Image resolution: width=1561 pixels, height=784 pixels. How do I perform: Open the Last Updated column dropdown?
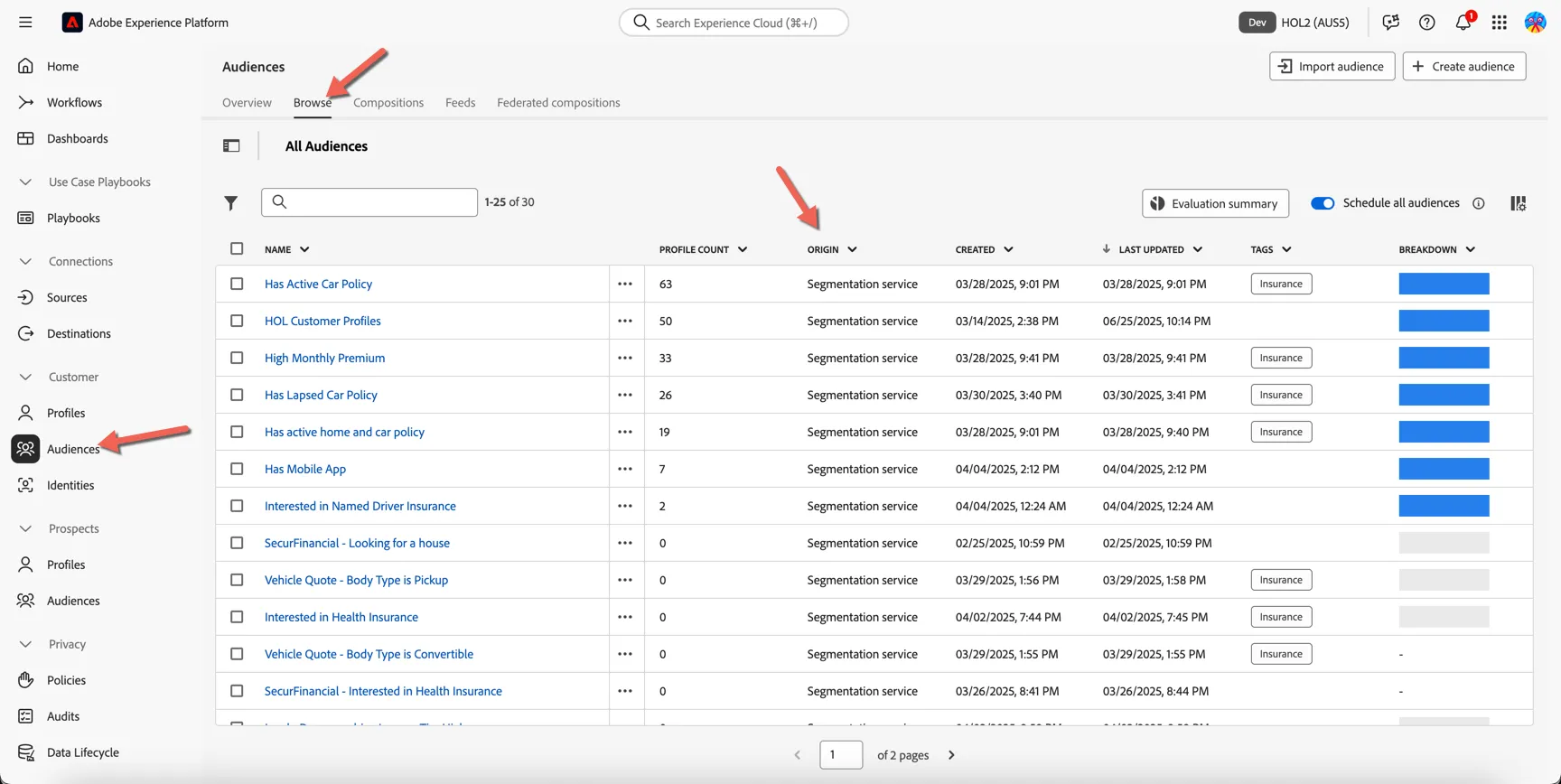coord(1198,249)
